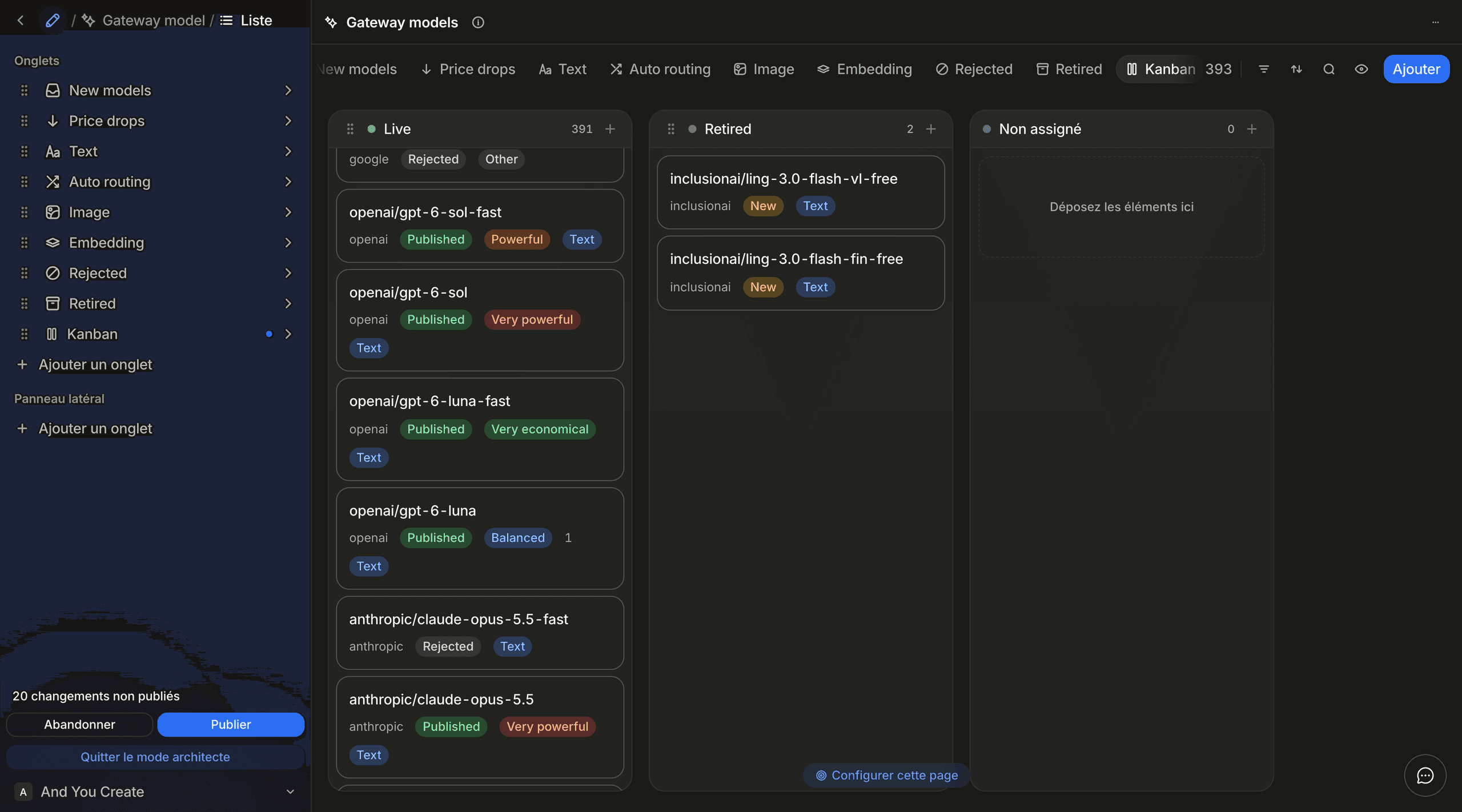Screen dimensions: 1462x812
Task: Switch to the Rejected tab in top bar
Action: [974, 69]
